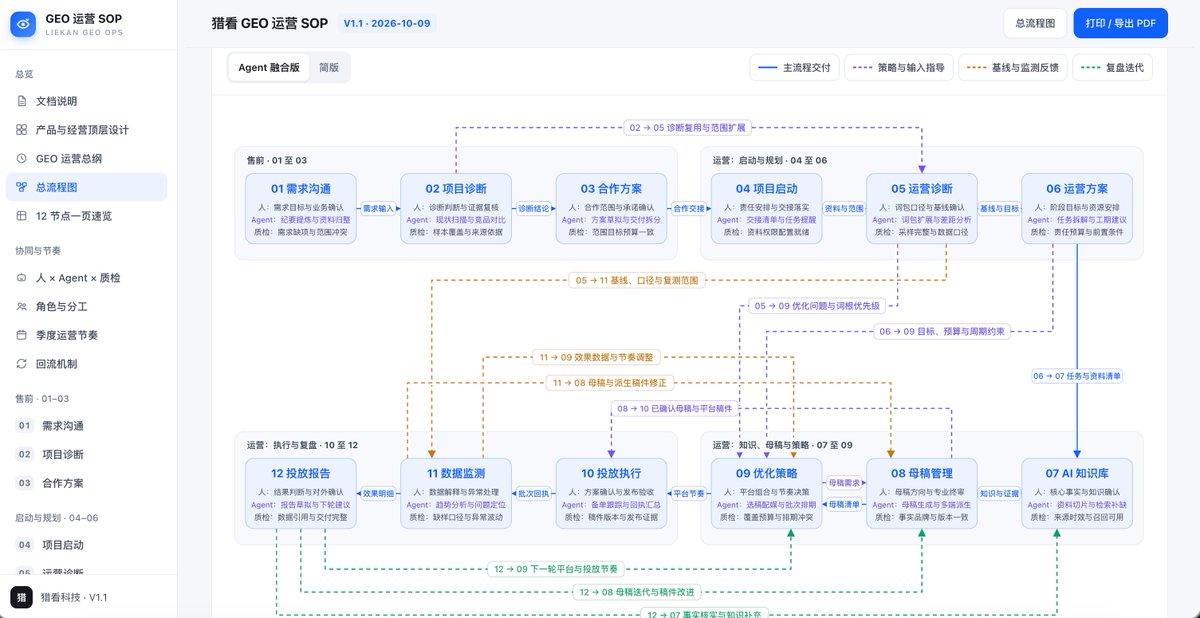Toggle the 基线与监测反馈 legend filter
The image size is (1200, 618).
1014,67
